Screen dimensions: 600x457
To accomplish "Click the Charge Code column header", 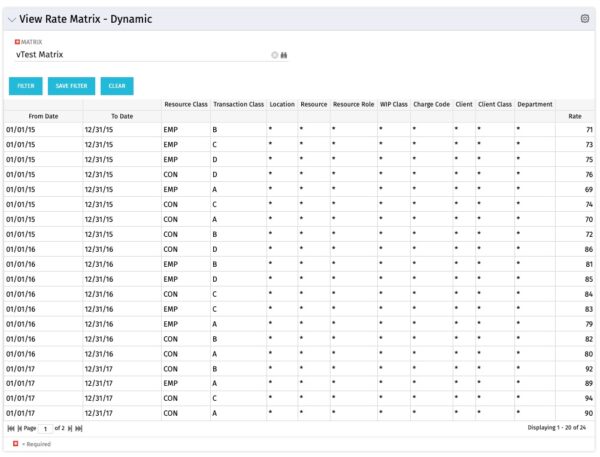I will pos(431,104).
